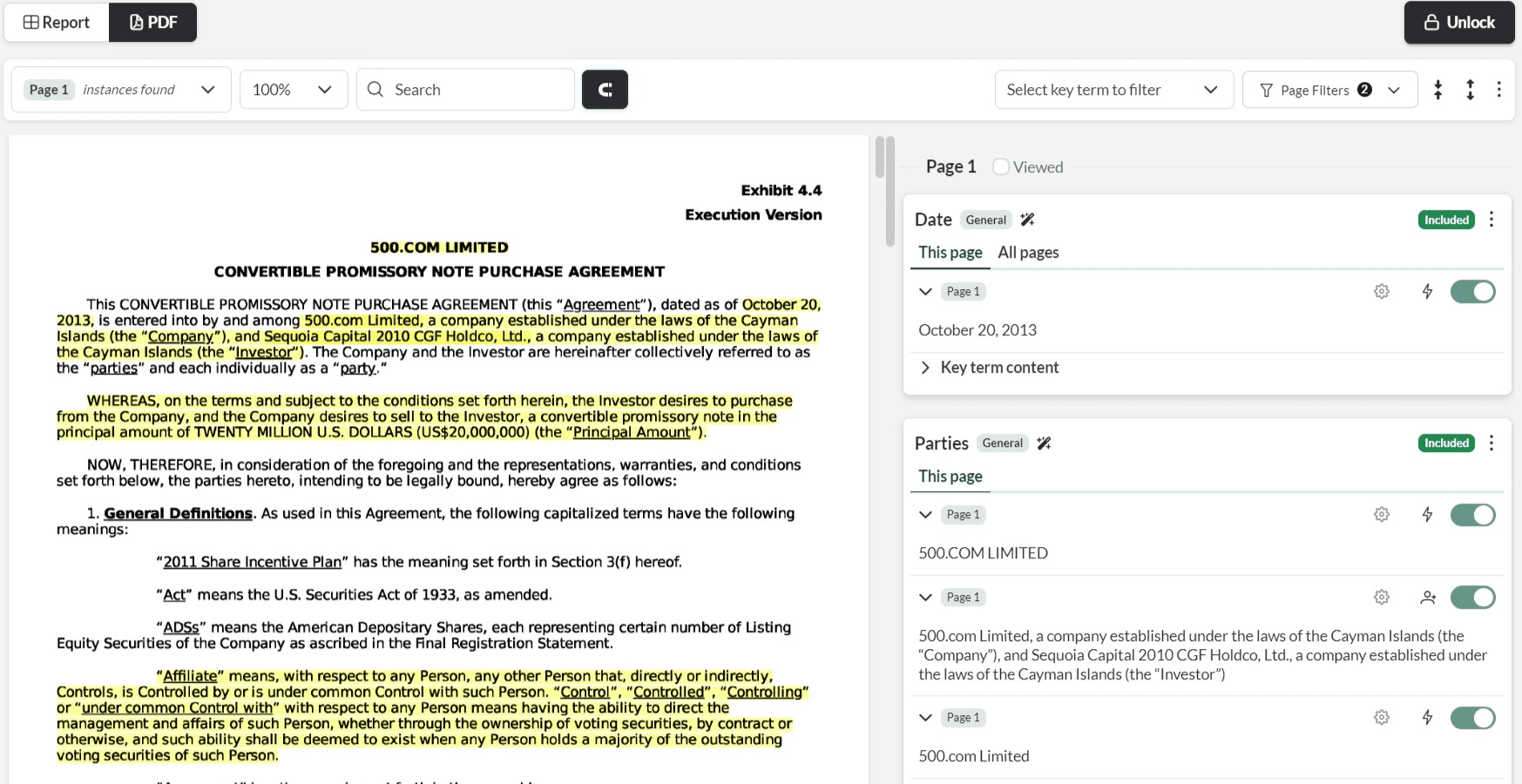The width and height of the screenshot is (1522, 784).
Task: Open settings gear for October 20, 2013 entry
Action: point(1382,292)
